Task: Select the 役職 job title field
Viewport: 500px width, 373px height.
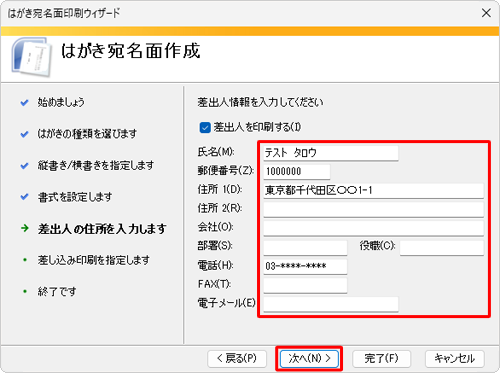Action: (442, 248)
